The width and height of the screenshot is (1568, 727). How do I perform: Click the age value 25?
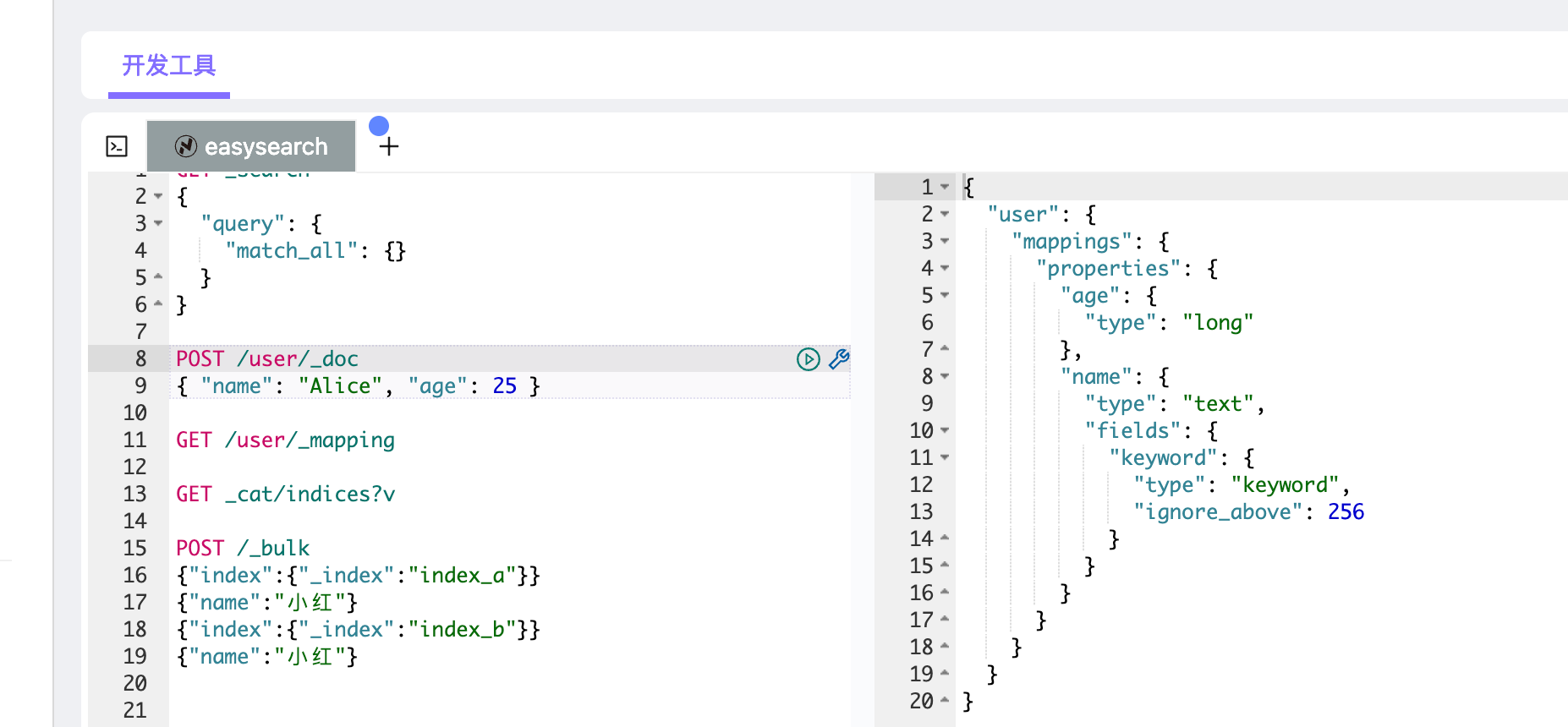pyautogui.click(x=505, y=386)
